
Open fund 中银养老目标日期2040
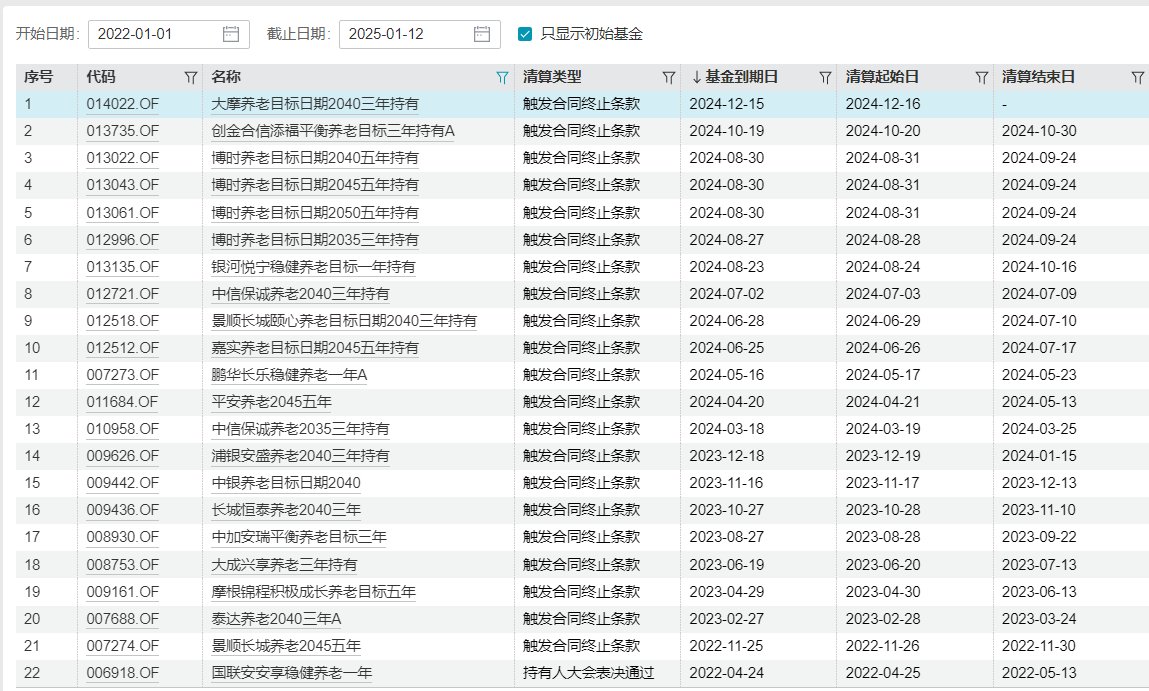[286, 484]
